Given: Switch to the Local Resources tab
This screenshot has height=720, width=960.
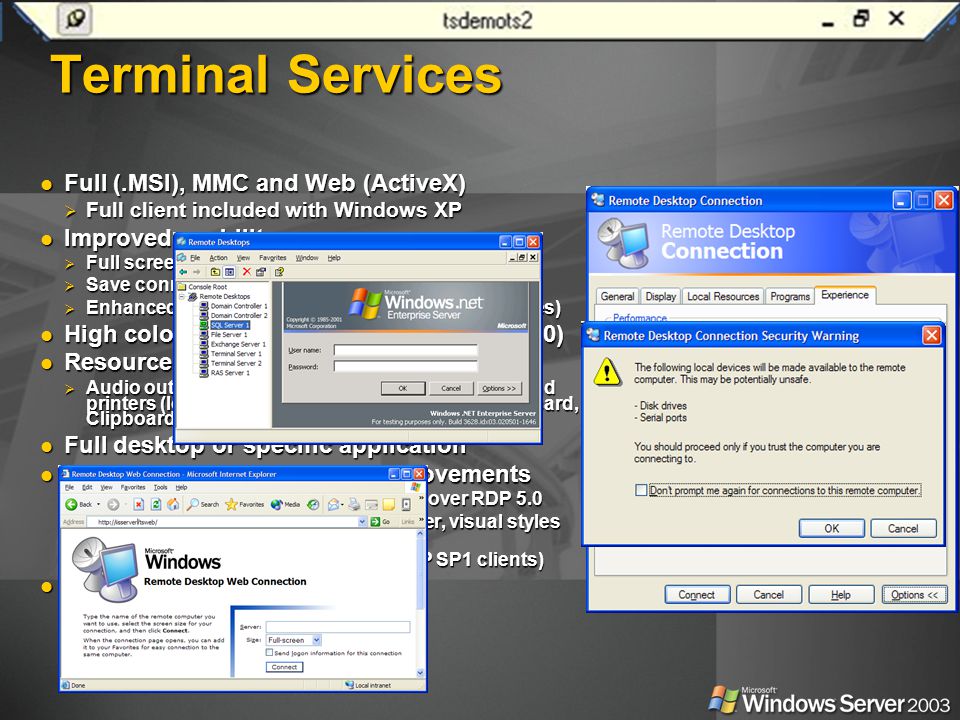Looking at the screenshot, I should [723, 296].
